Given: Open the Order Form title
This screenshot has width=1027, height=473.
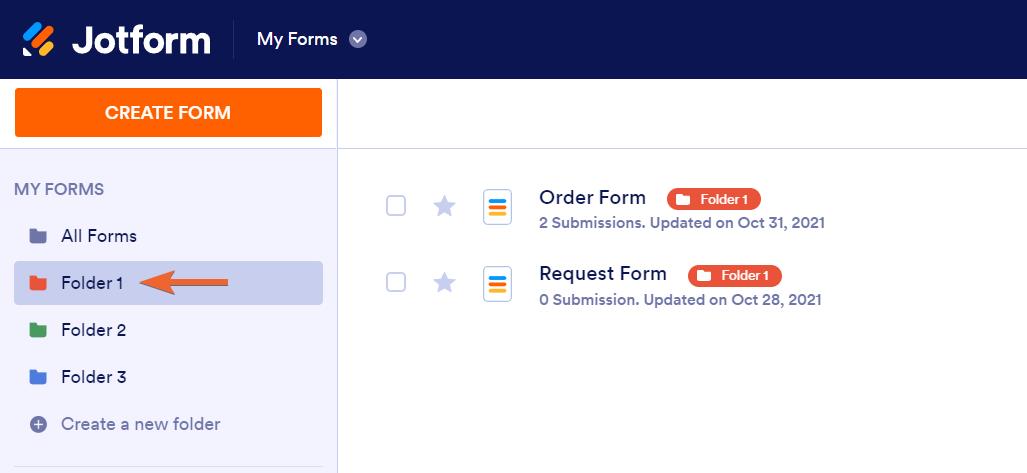Looking at the screenshot, I should 592,197.
